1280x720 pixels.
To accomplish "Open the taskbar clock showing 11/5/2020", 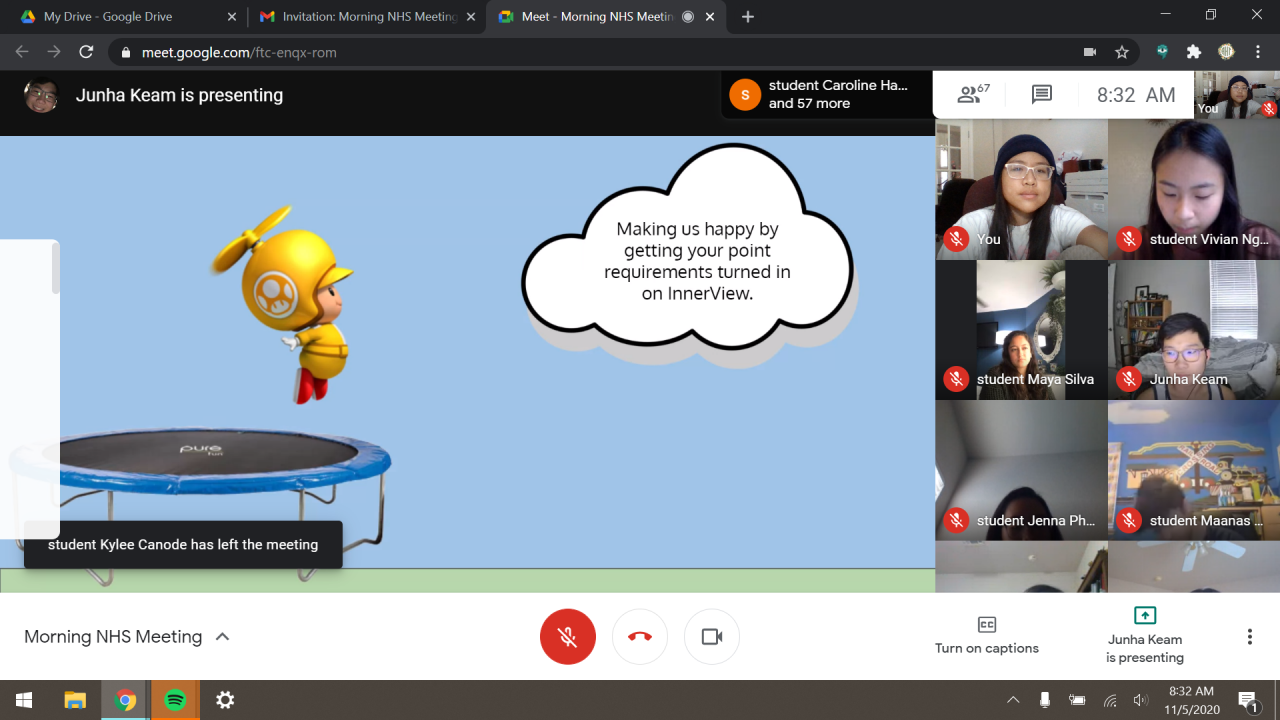I will [x=1191, y=700].
